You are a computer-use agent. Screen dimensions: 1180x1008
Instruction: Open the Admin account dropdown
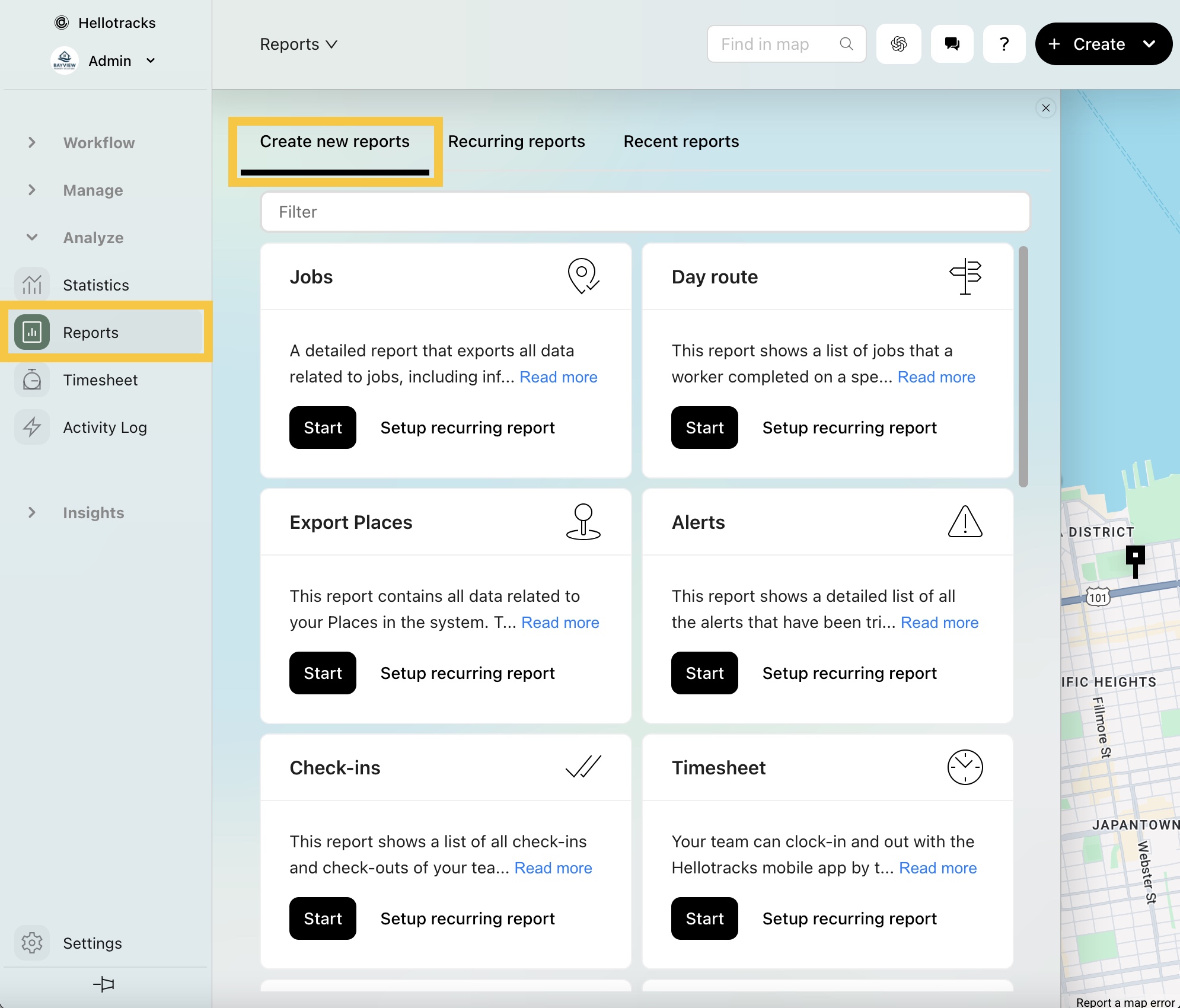pyautogui.click(x=151, y=60)
